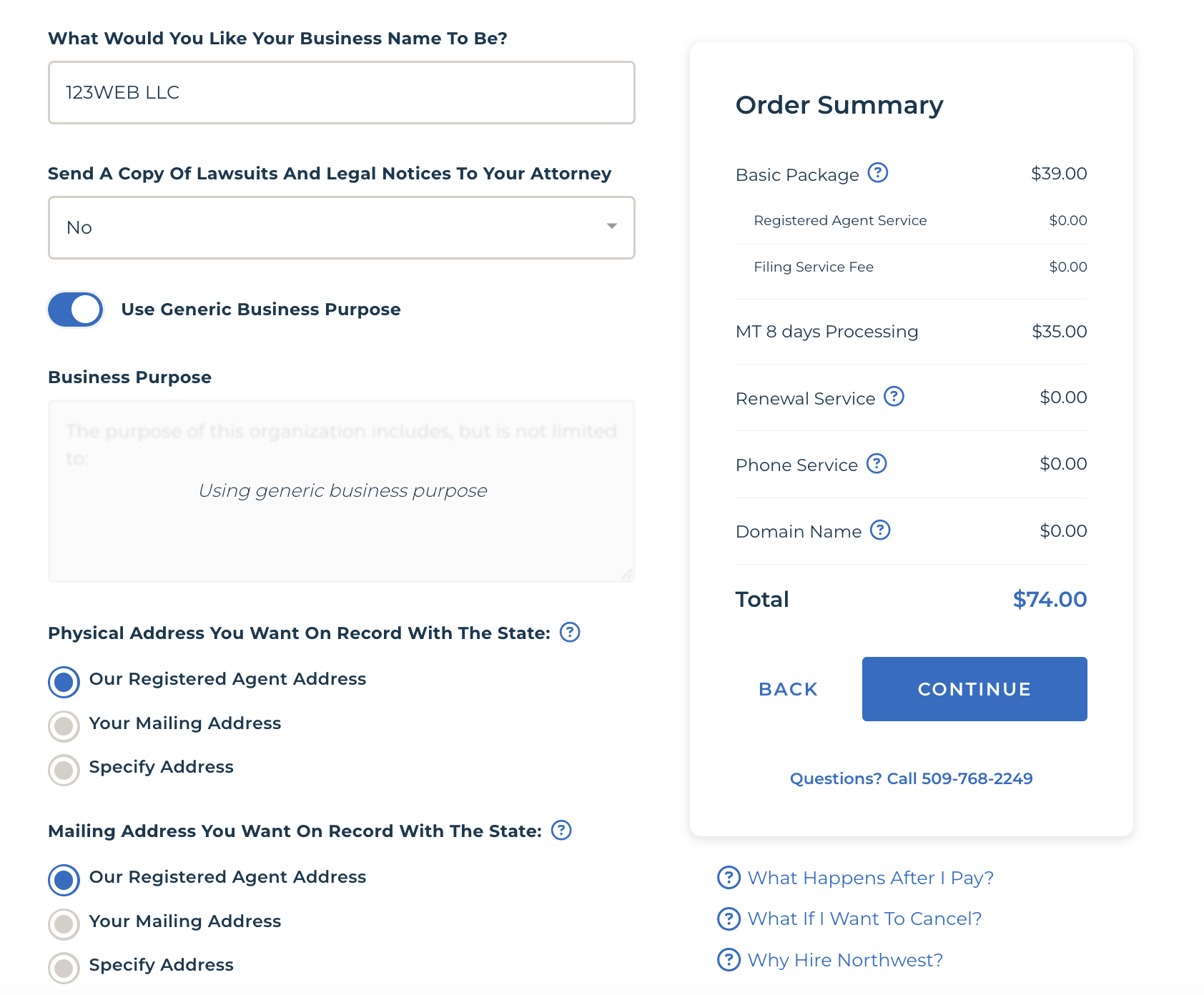Open Physical Address help icon
This screenshot has width=1204, height=995.
pos(570,633)
